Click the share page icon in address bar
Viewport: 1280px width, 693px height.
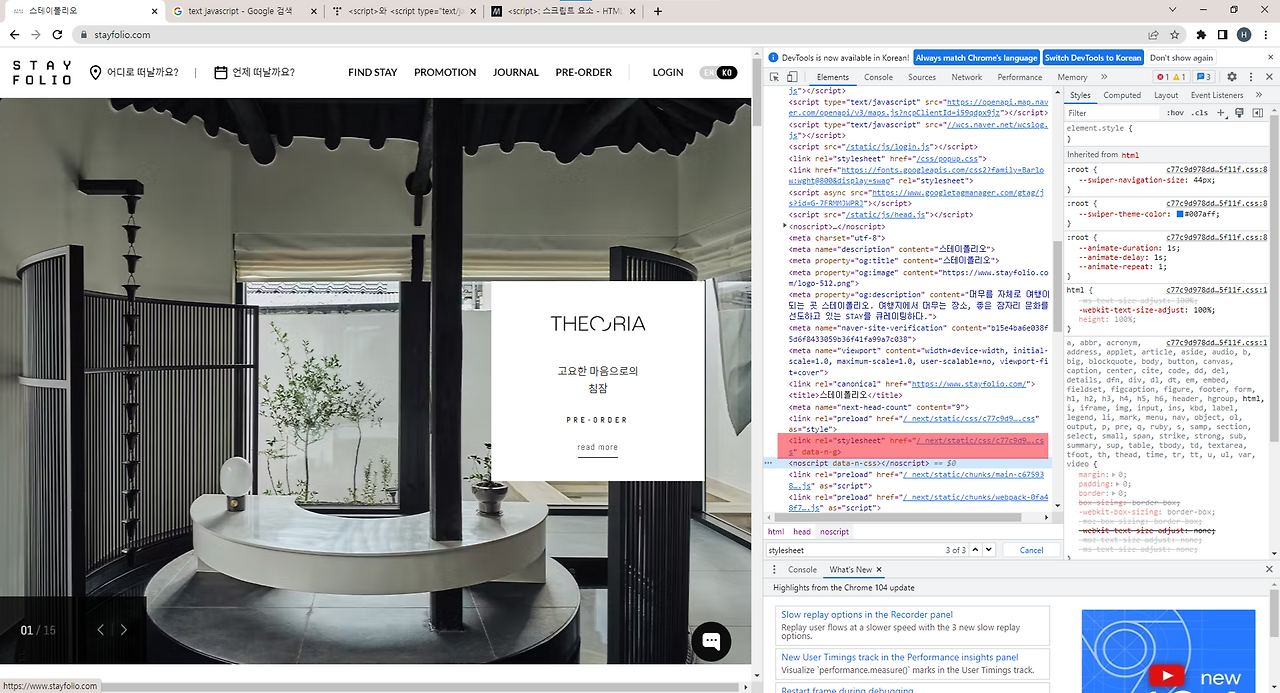tap(1153, 34)
